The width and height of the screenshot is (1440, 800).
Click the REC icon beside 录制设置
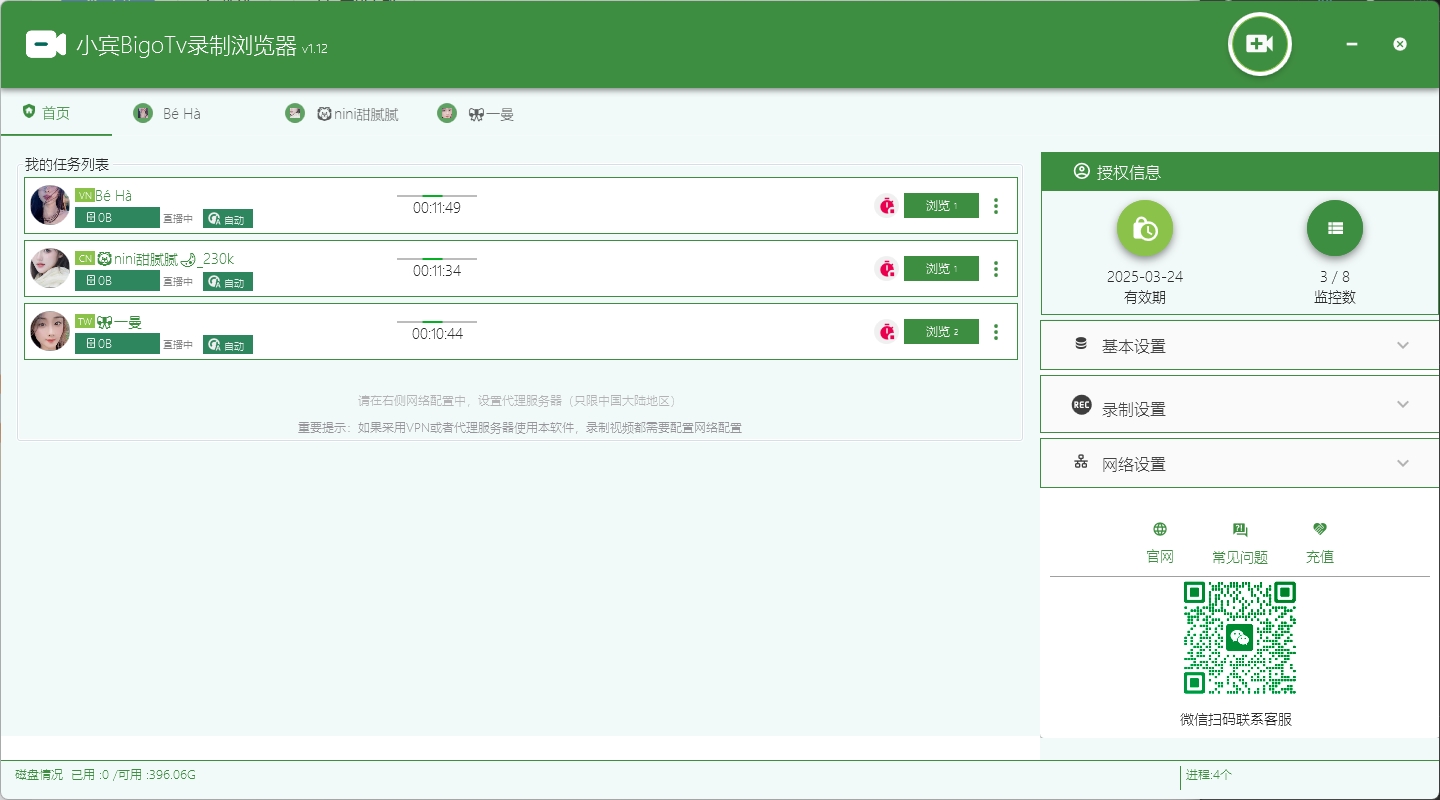[1081, 405]
